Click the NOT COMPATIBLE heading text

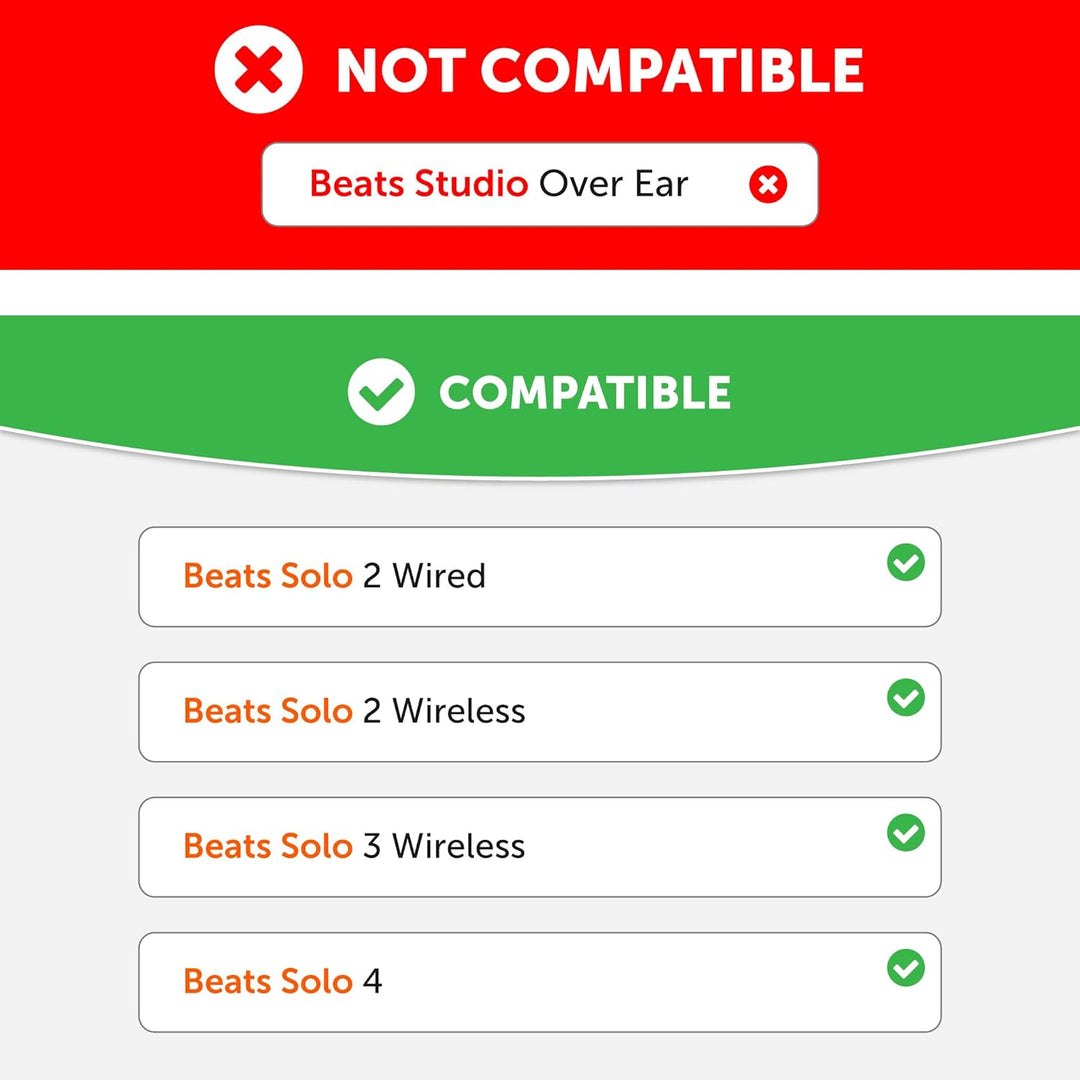click(x=599, y=71)
